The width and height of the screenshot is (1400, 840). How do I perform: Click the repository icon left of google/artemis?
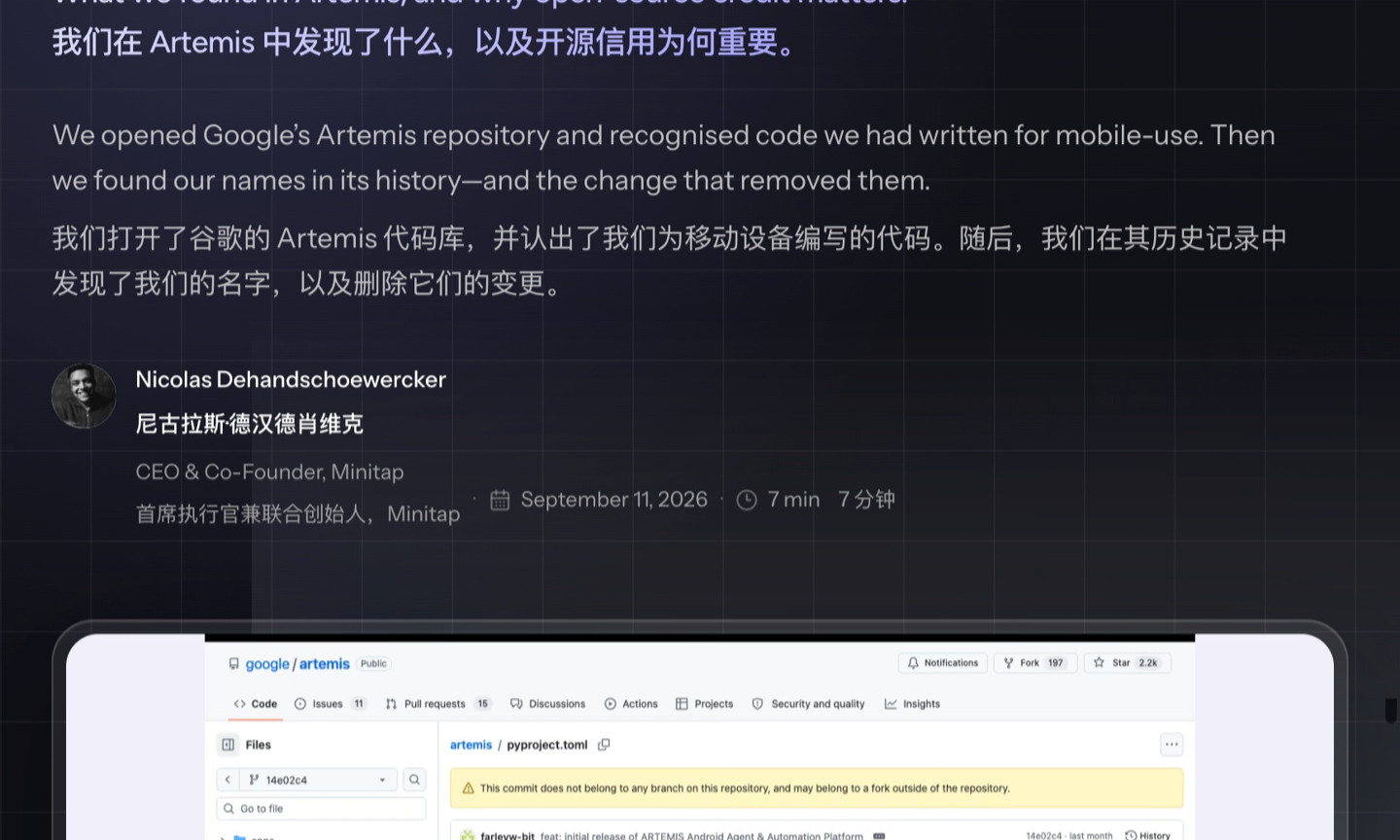tap(233, 664)
